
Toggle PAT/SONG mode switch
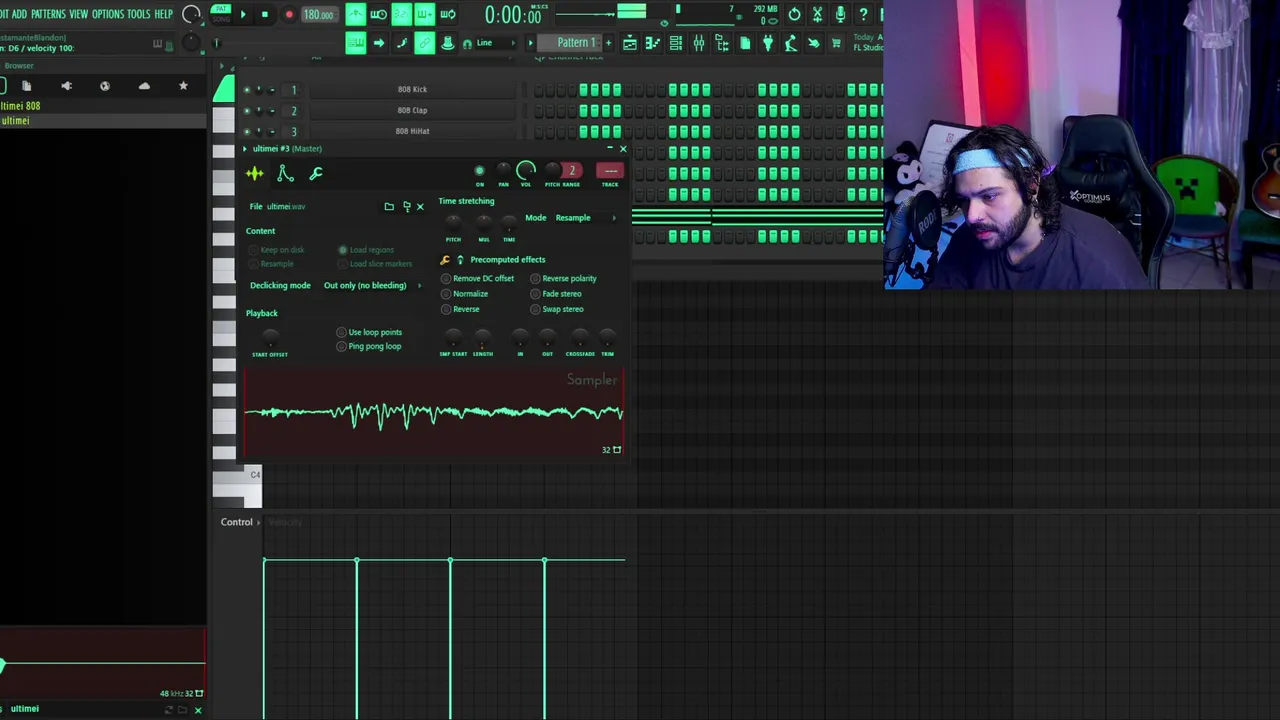pyautogui.click(x=221, y=13)
